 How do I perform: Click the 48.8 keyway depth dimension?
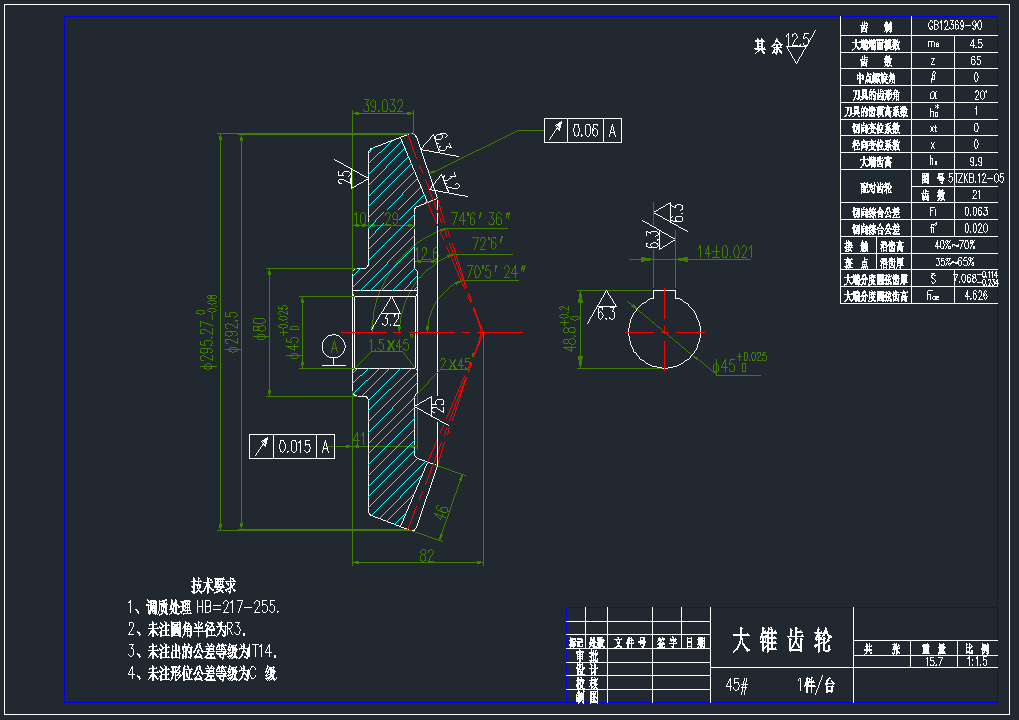pyautogui.click(x=569, y=330)
